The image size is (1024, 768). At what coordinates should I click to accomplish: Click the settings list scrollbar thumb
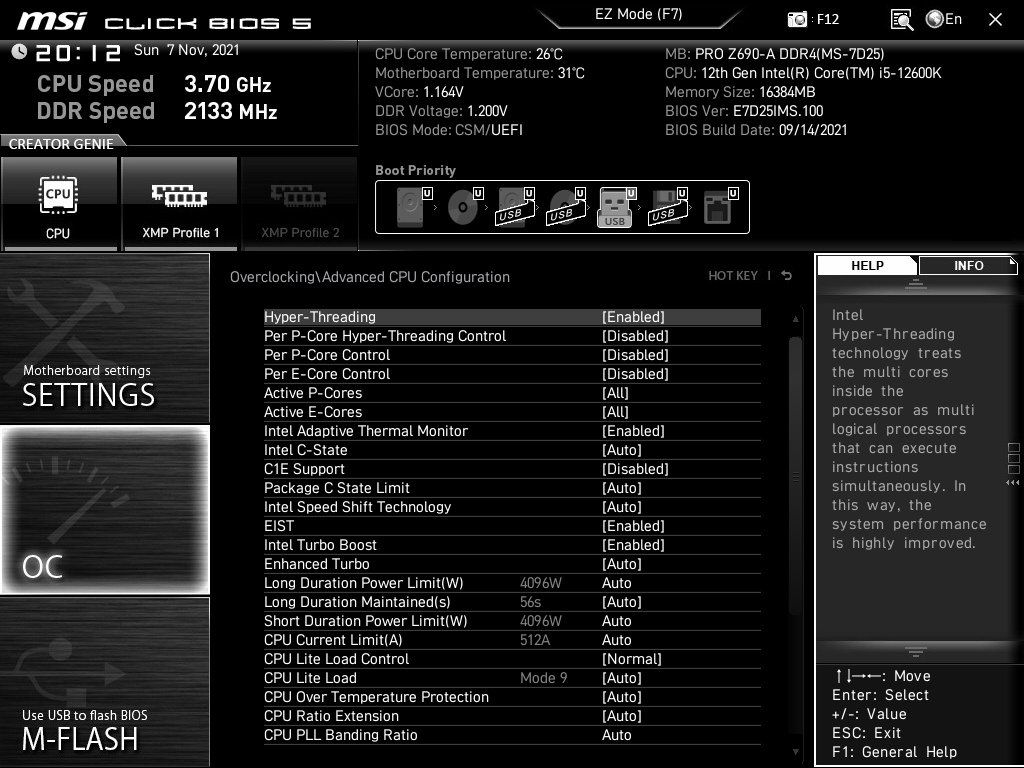[795, 475]
